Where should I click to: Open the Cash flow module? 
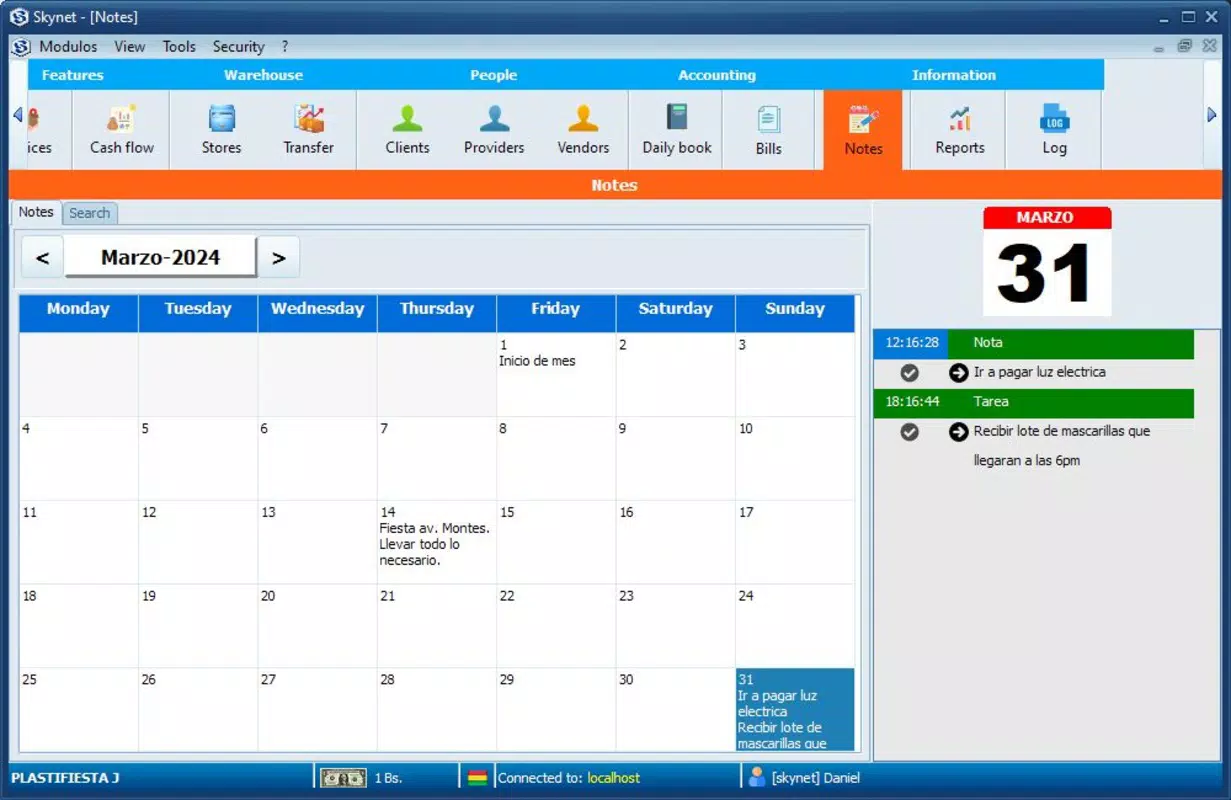coord(121,130)
